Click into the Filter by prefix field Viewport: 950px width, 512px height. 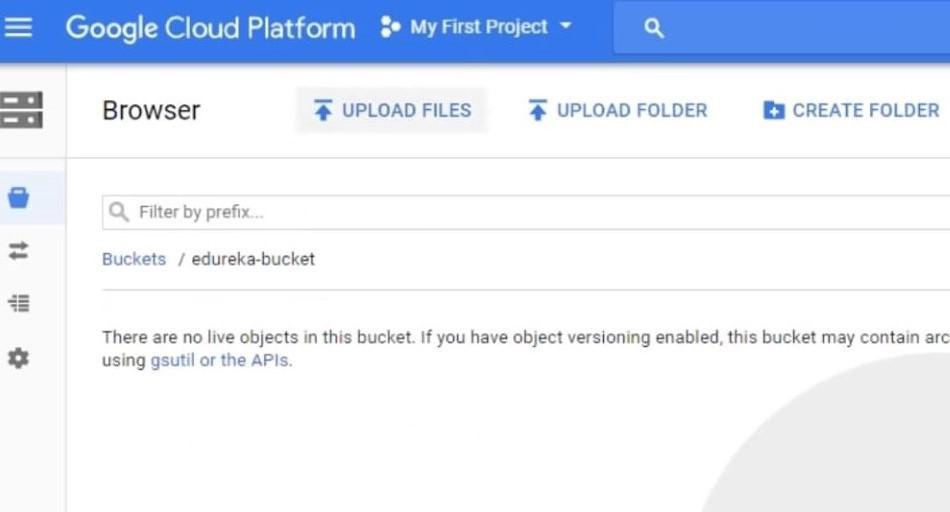coord(500,212)
